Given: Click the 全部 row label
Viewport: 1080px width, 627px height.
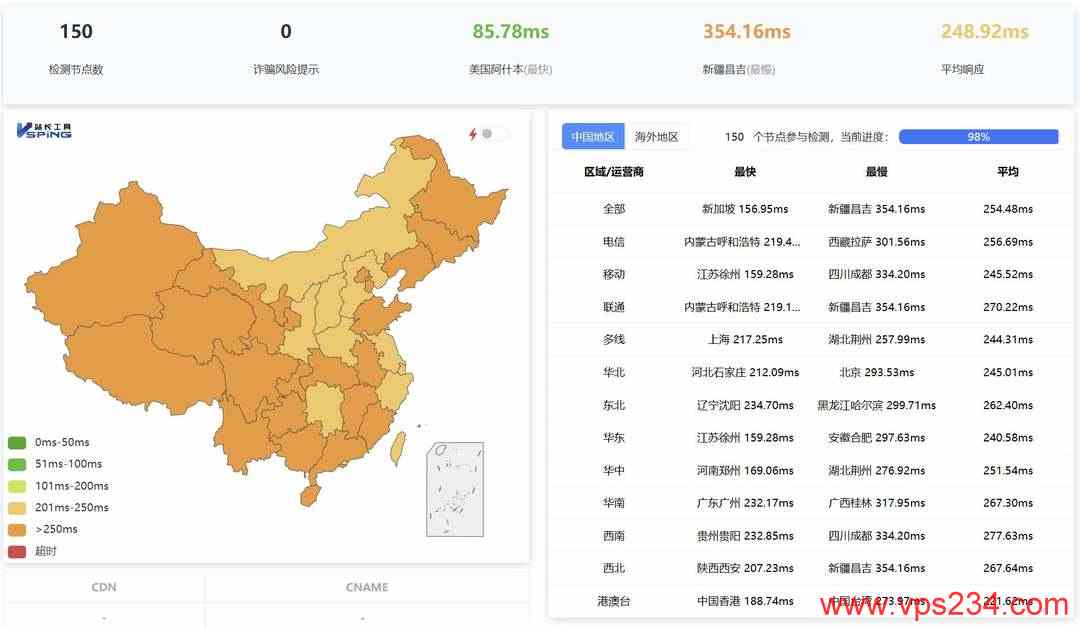Looking at the screenshot, I should coord(614,209).
